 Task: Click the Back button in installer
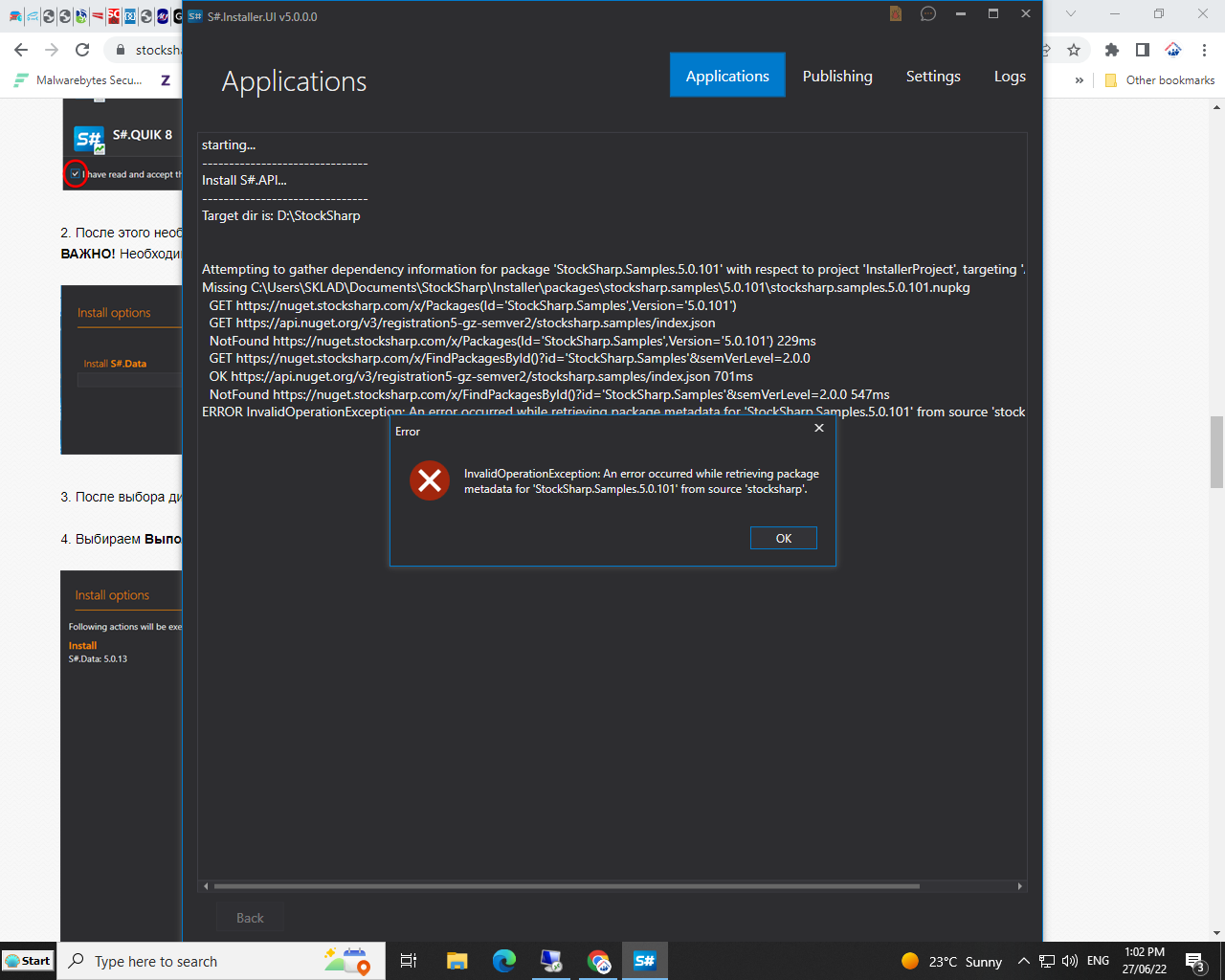pyautogui.click(x=250, y=918)
